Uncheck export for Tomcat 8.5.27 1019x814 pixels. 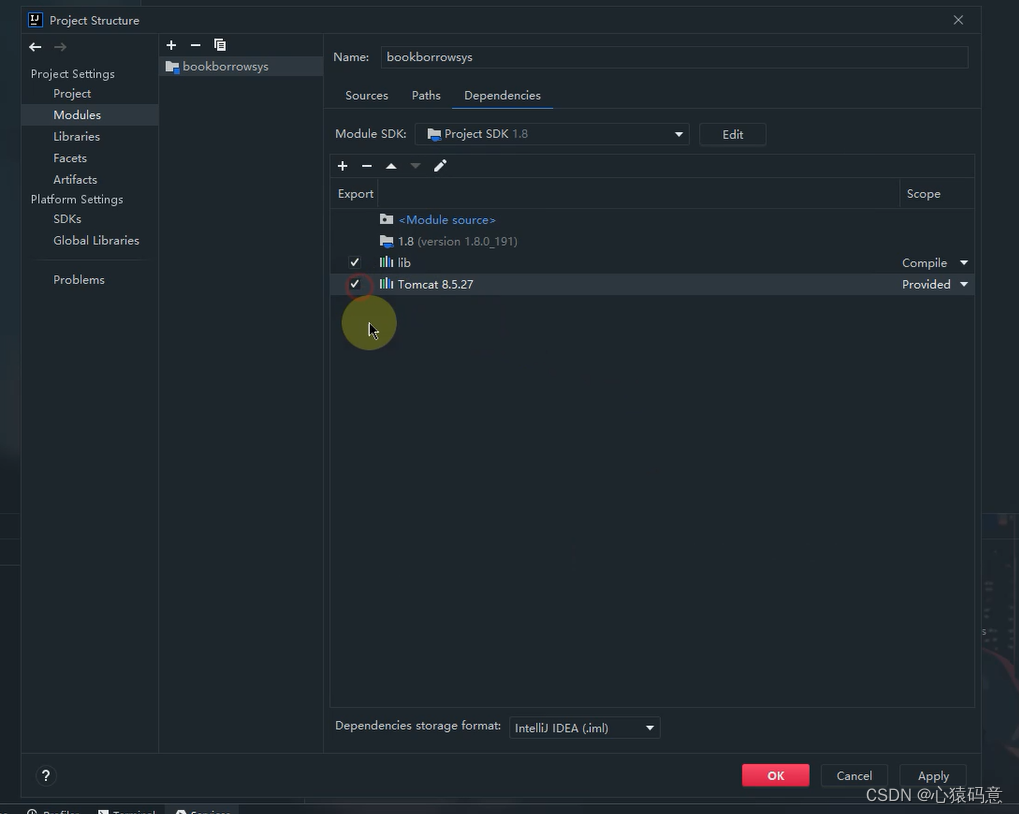click(x=354, y=284)
